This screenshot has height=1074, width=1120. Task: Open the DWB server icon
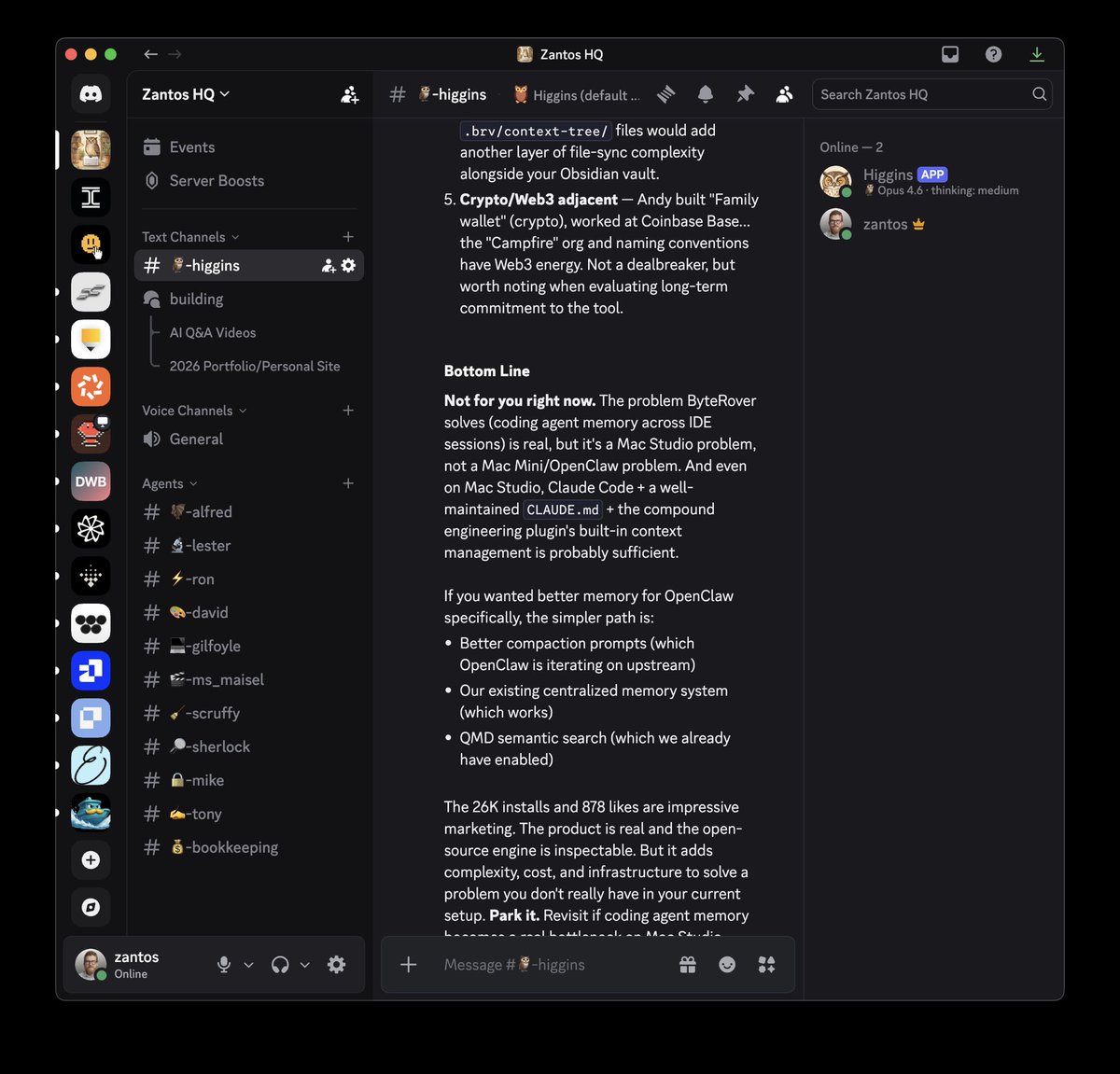tap(91, 481)
